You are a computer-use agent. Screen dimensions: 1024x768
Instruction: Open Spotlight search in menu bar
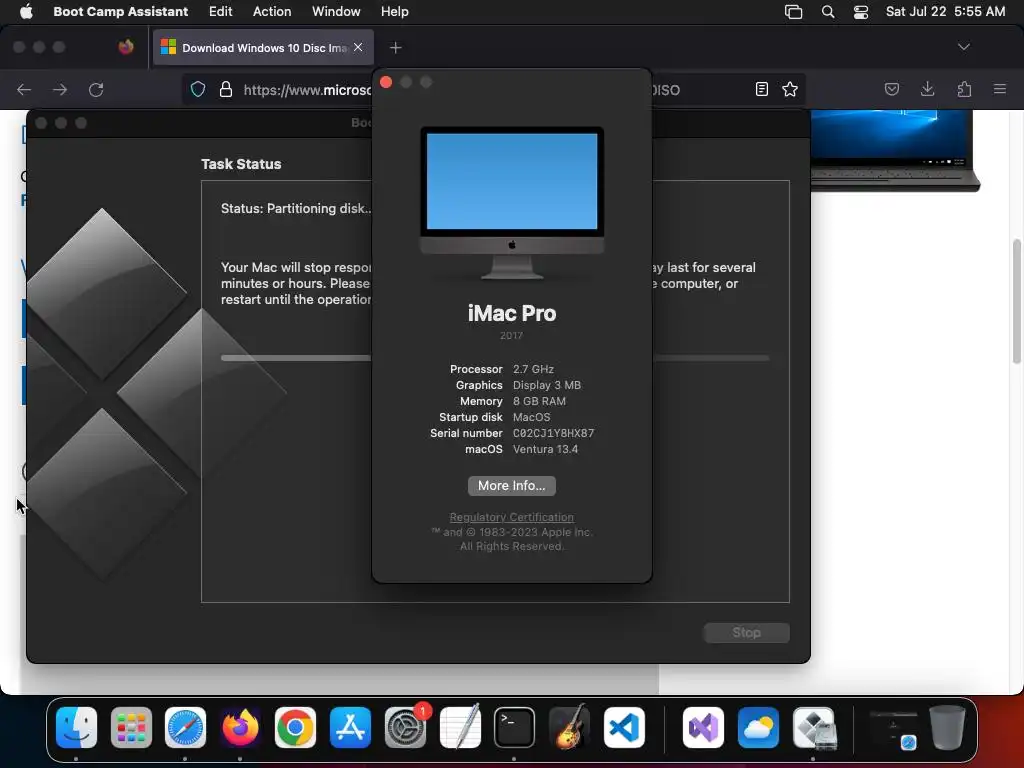coord(827,11)
